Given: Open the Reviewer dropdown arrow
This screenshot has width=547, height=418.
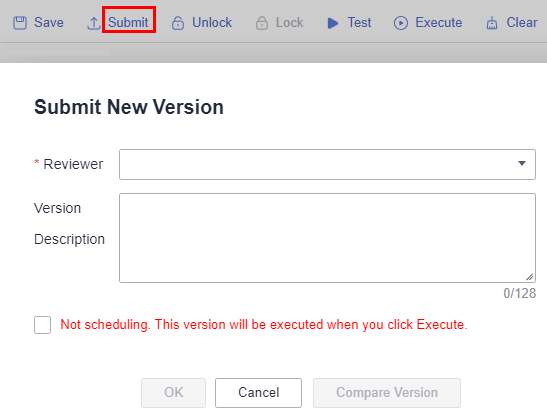Looking at the screenshot, I should click(x=522, y=163).
